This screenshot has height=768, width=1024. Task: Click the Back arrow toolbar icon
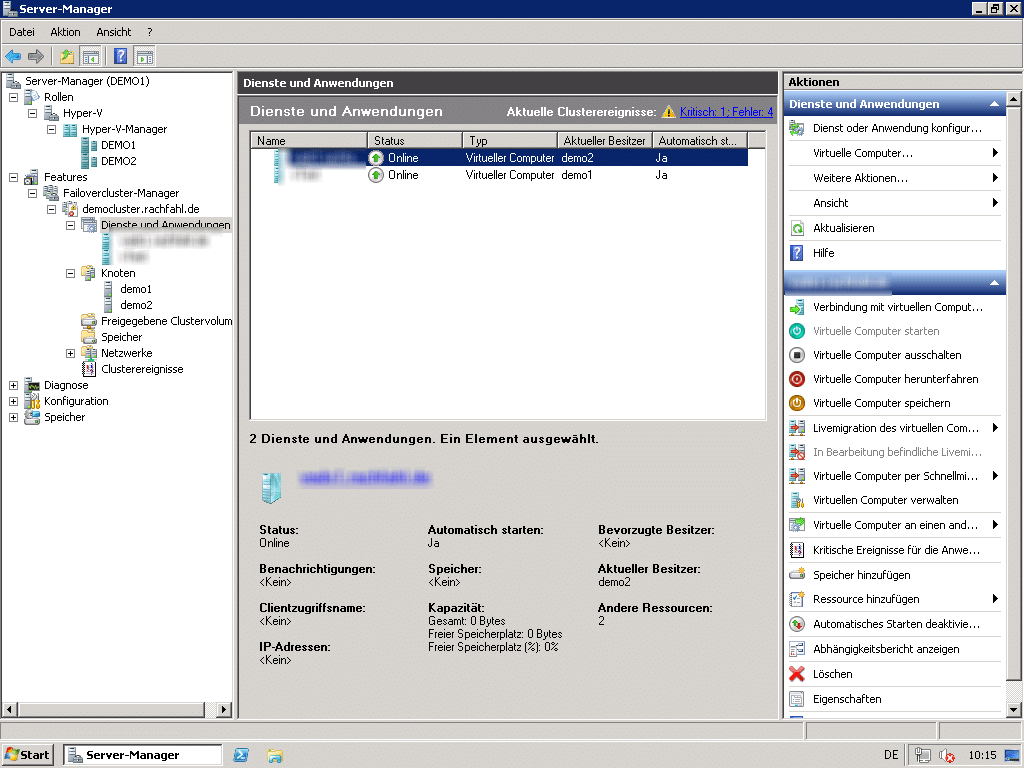13,57
